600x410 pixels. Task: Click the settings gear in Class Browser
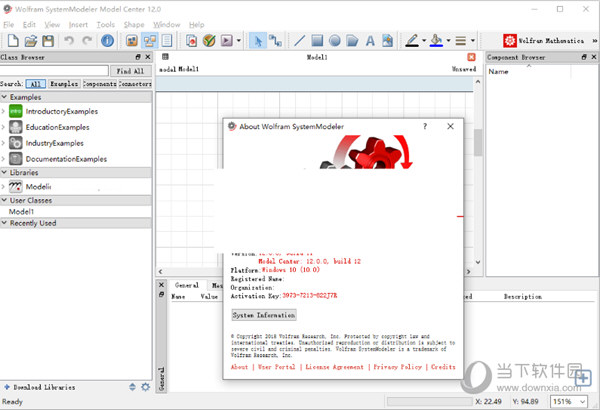[x=145, y=387]
